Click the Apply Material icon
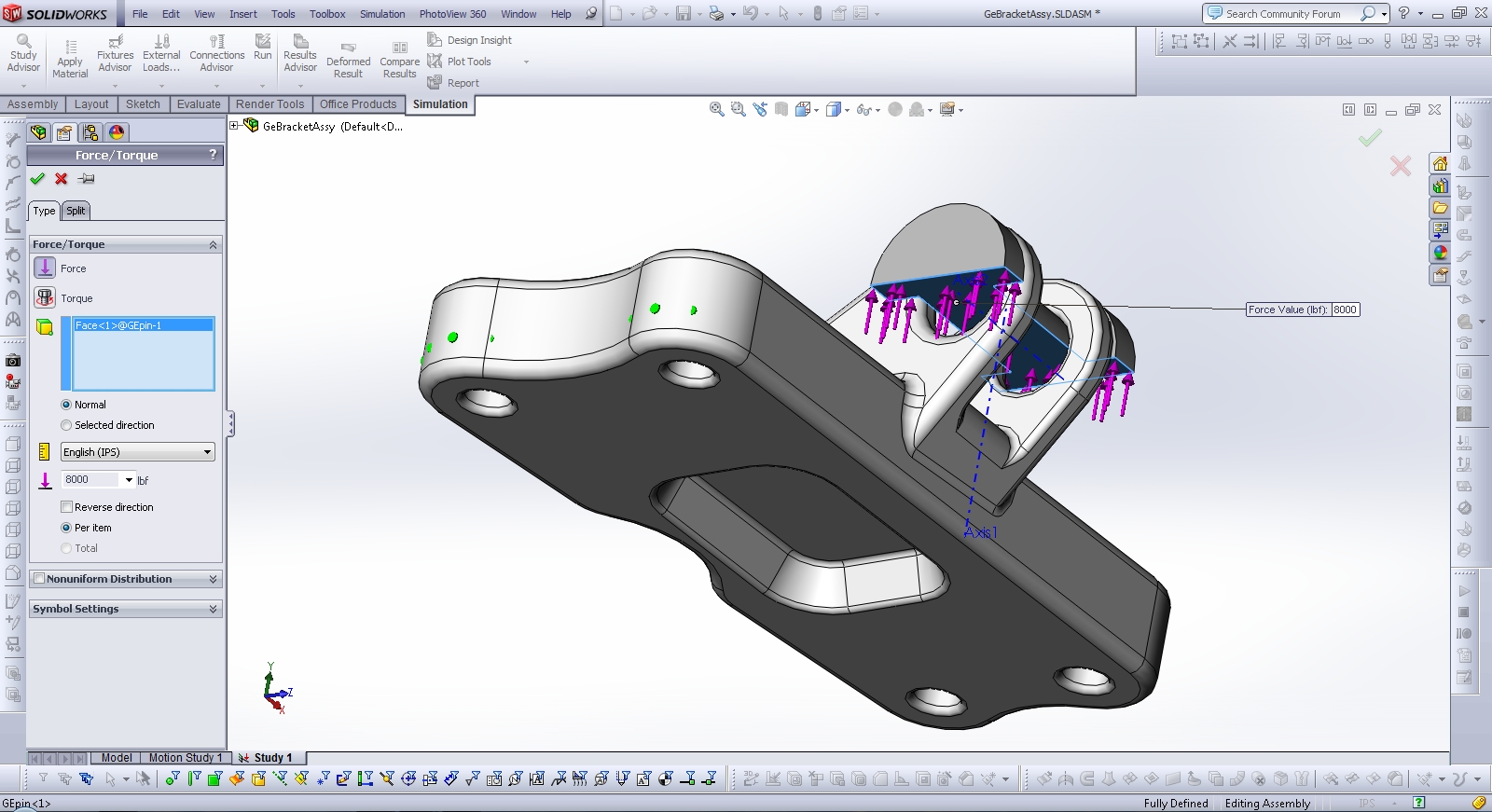The image size is (1492, 812). [x=70, y=47]
